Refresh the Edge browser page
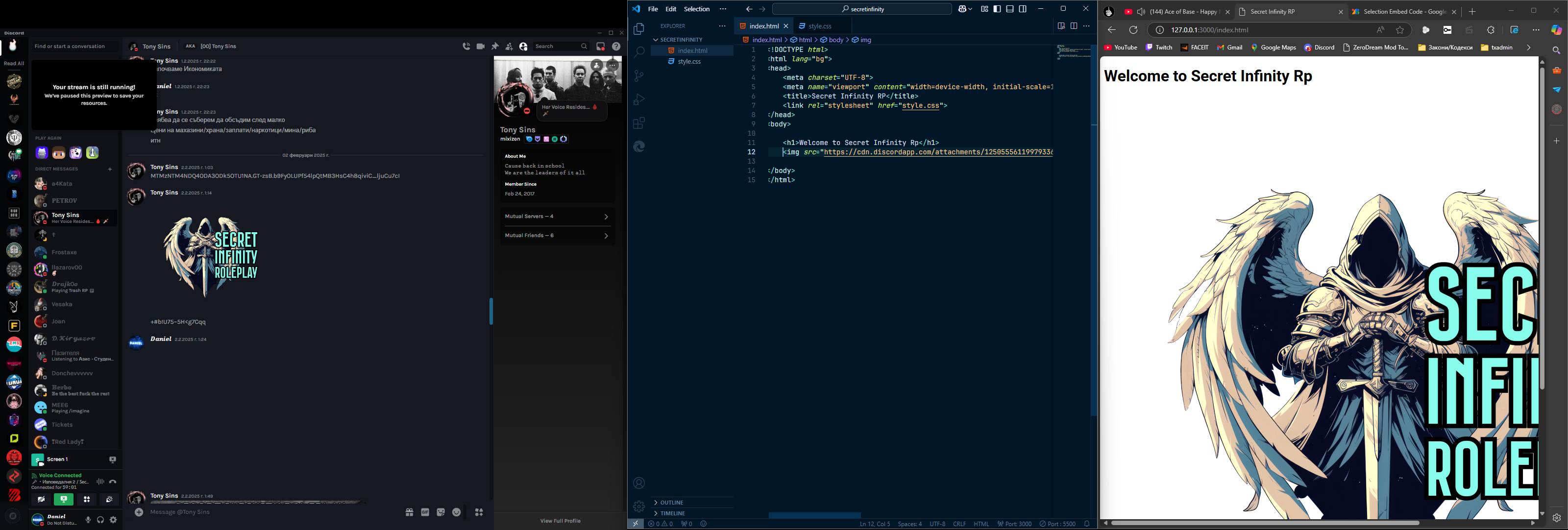 pyautogui.click(x=1133, y=30)
